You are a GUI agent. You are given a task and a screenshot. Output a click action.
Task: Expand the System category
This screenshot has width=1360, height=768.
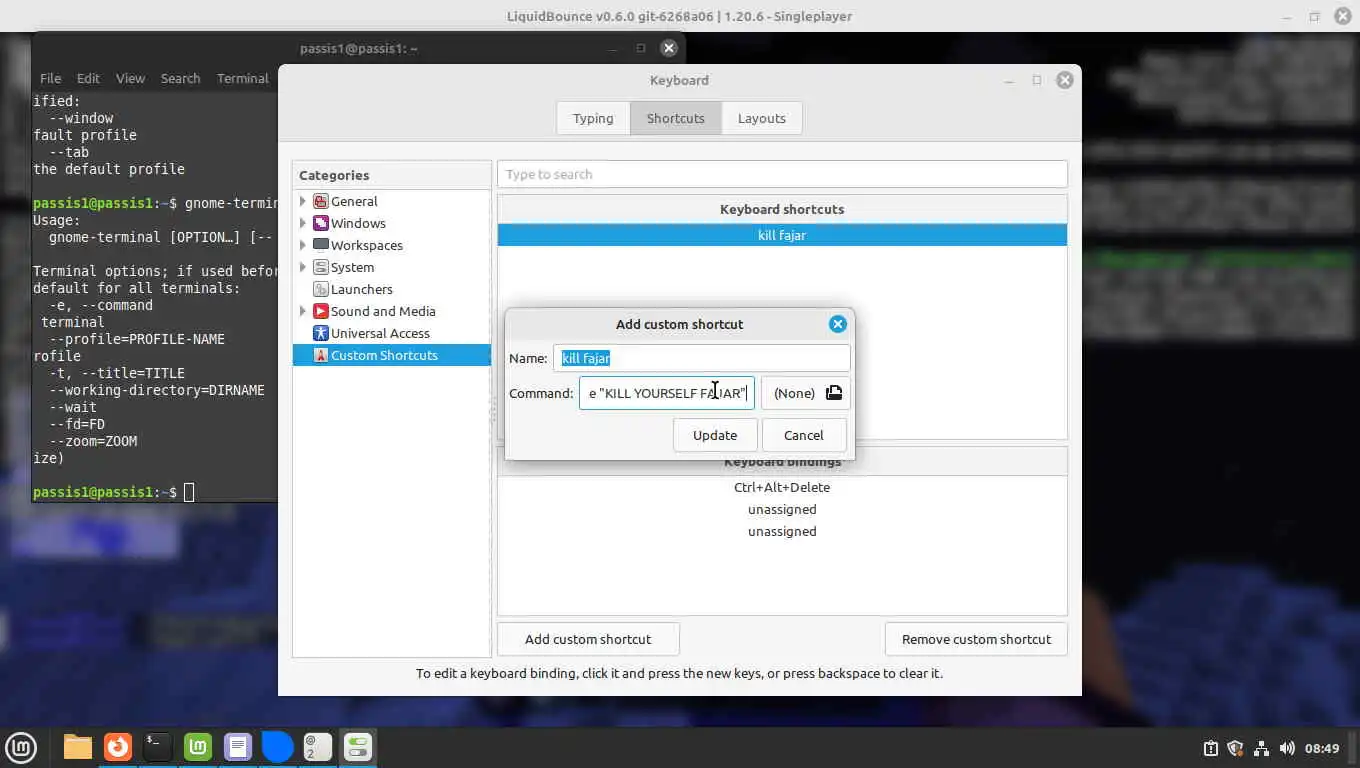[303, 267]
